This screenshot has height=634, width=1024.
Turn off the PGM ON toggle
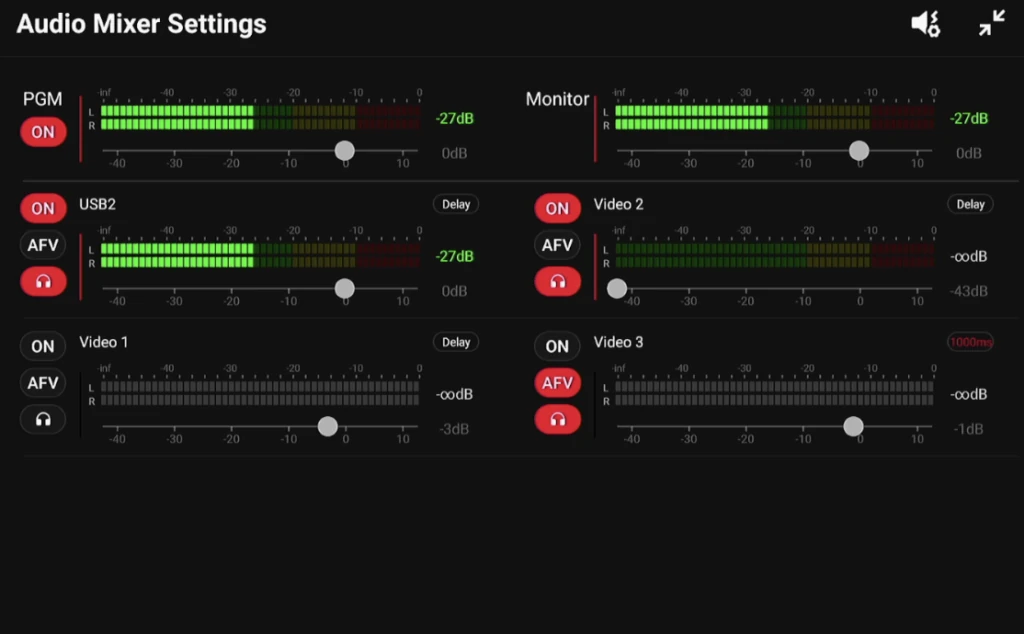(x=43, y=132)
